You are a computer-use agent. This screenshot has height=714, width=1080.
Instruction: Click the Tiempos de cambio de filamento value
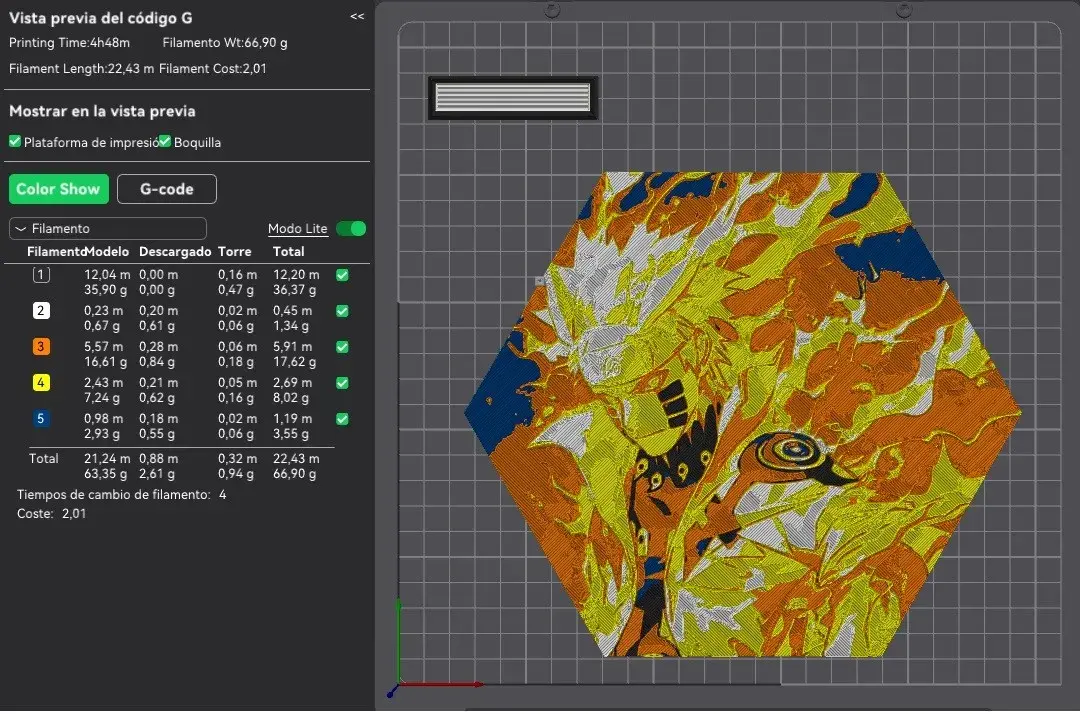tap(222, 494)
